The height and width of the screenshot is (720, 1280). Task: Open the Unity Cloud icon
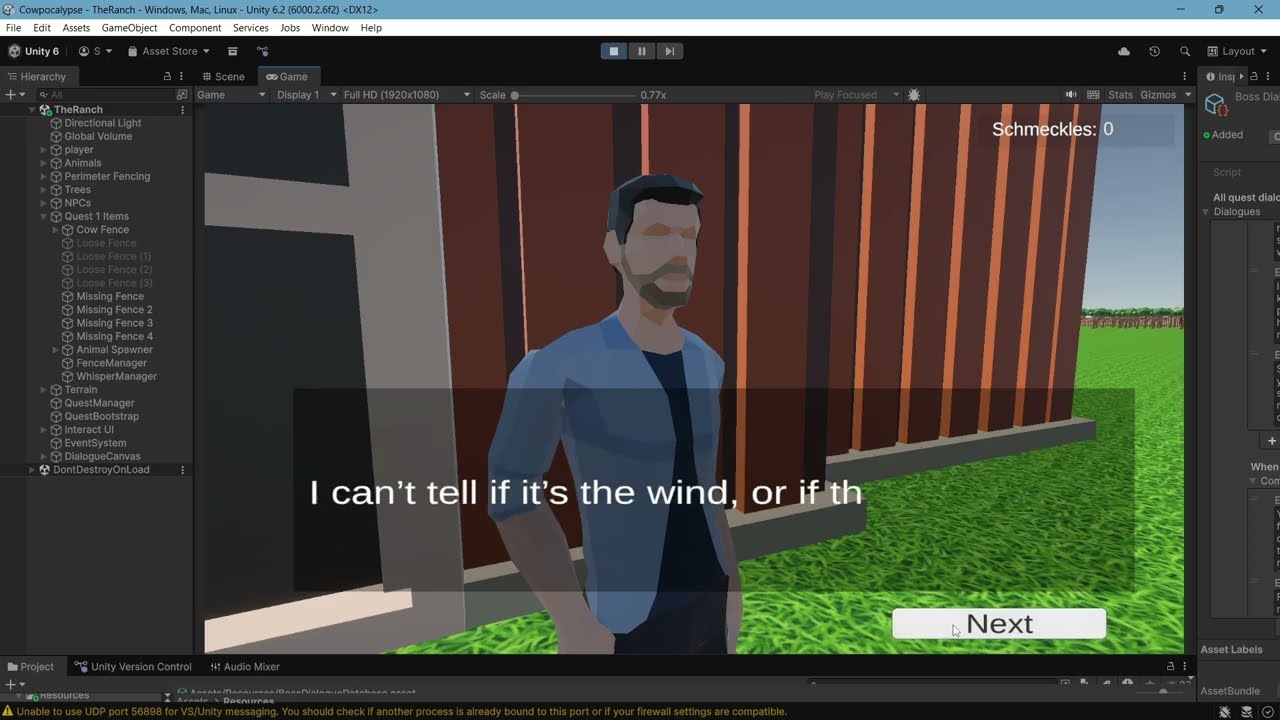[1123, 51]
